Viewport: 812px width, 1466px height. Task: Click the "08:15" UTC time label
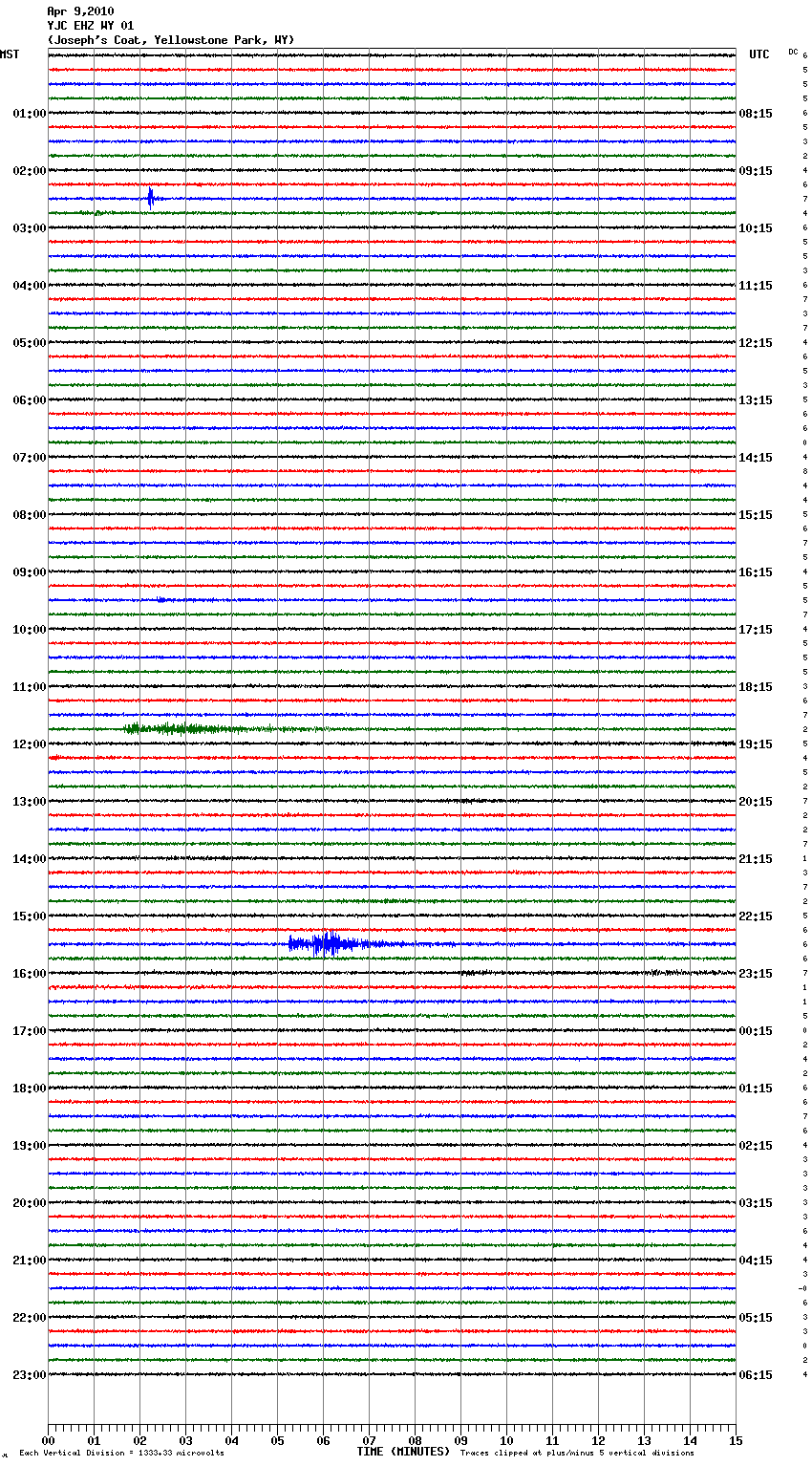(756, 114)
